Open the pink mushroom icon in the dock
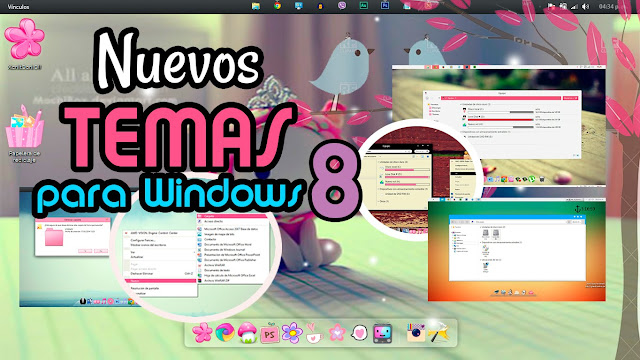The width and height of the screenshot is (640, 360). coord(247,333)
